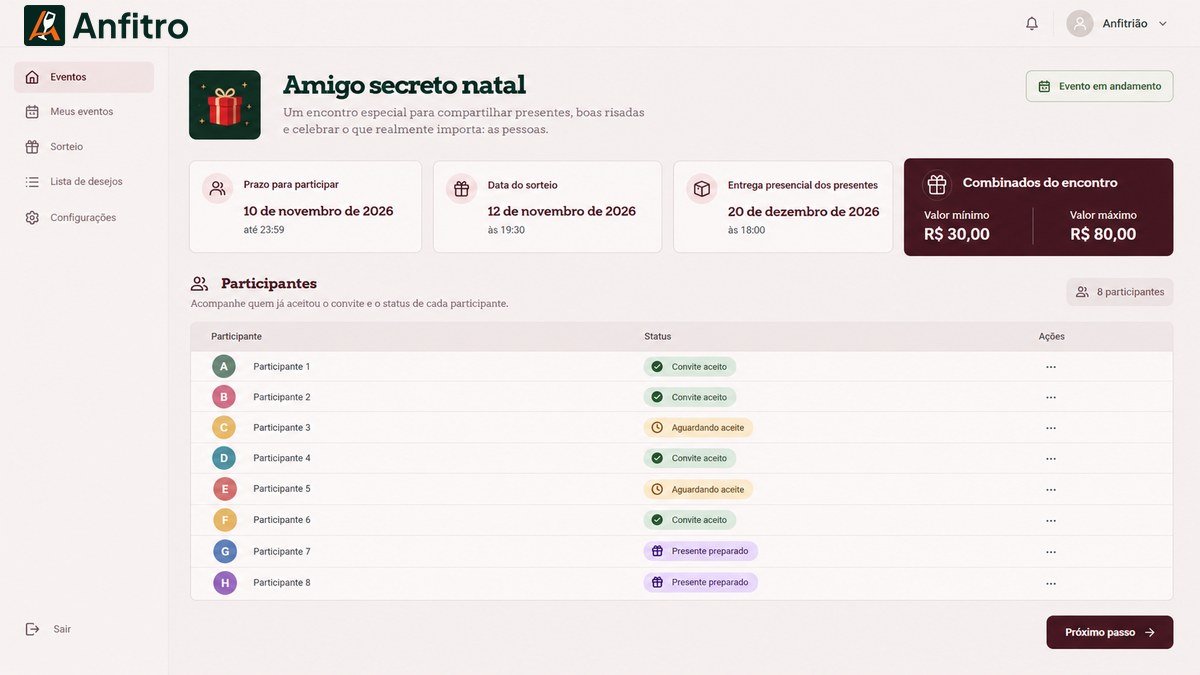
Task: Open actions menu for Participante 5
Action: 1051,490
